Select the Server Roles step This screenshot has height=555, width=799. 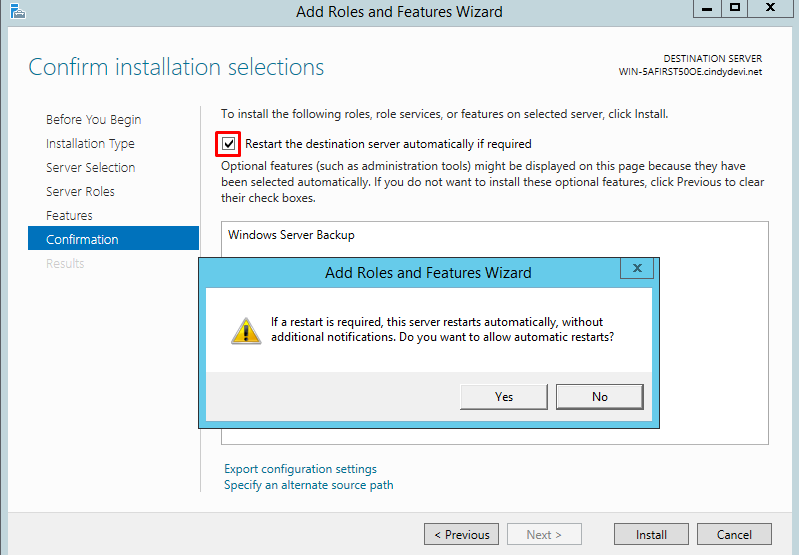tap(80, 192)
